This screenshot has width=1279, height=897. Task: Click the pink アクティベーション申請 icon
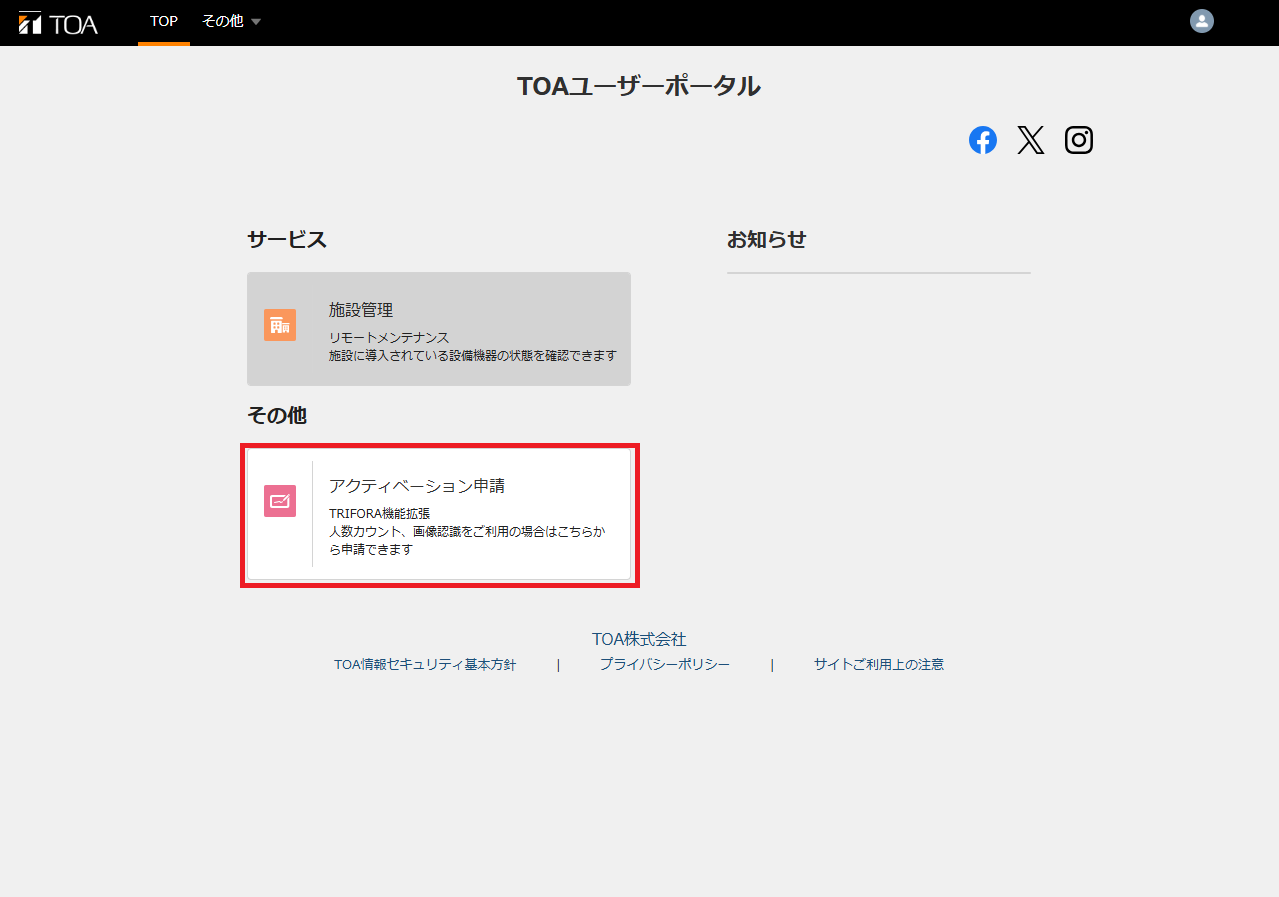(280, 501)
